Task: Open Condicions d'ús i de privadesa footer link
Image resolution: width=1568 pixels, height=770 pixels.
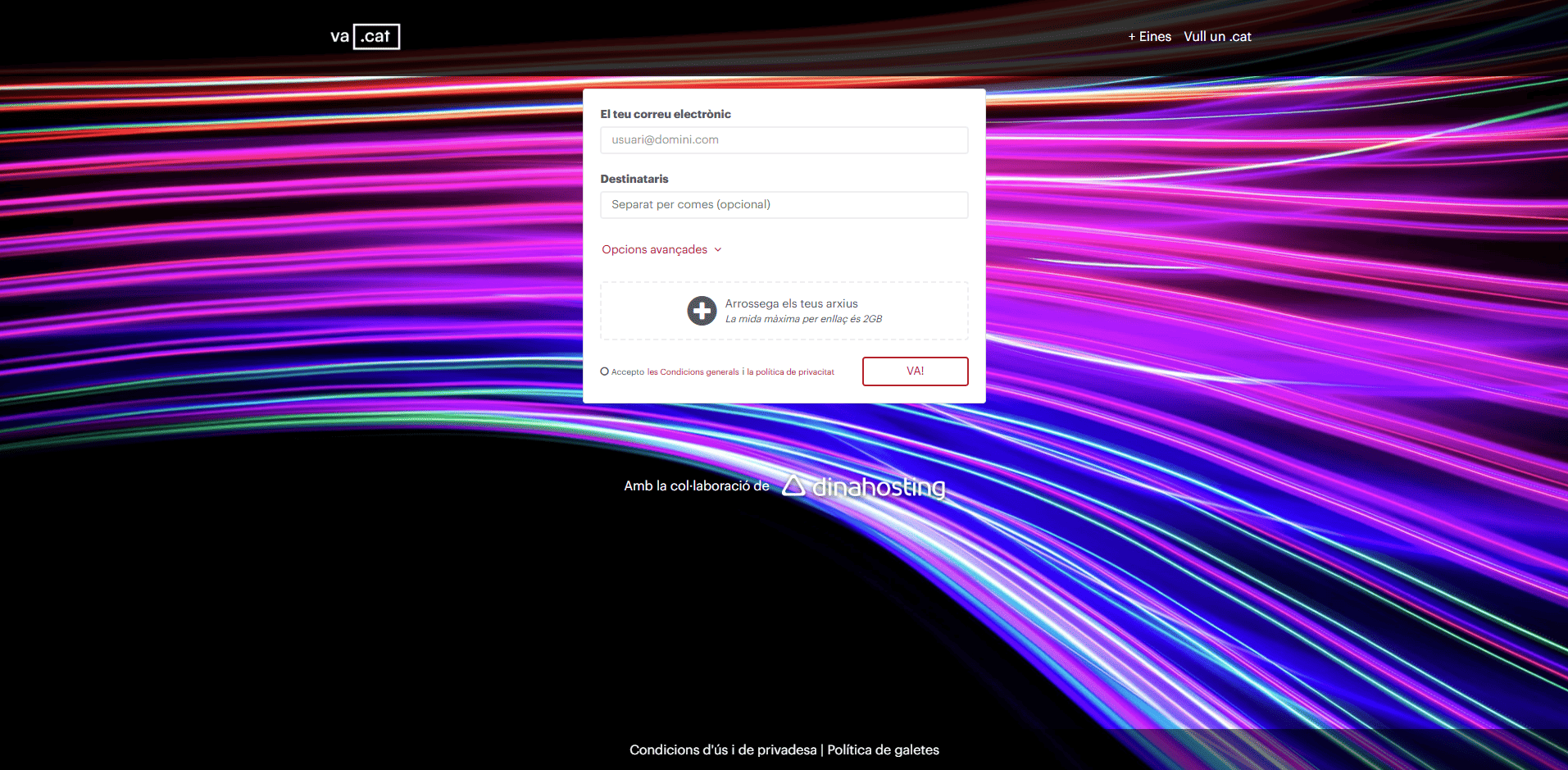Action: [722, 749]
